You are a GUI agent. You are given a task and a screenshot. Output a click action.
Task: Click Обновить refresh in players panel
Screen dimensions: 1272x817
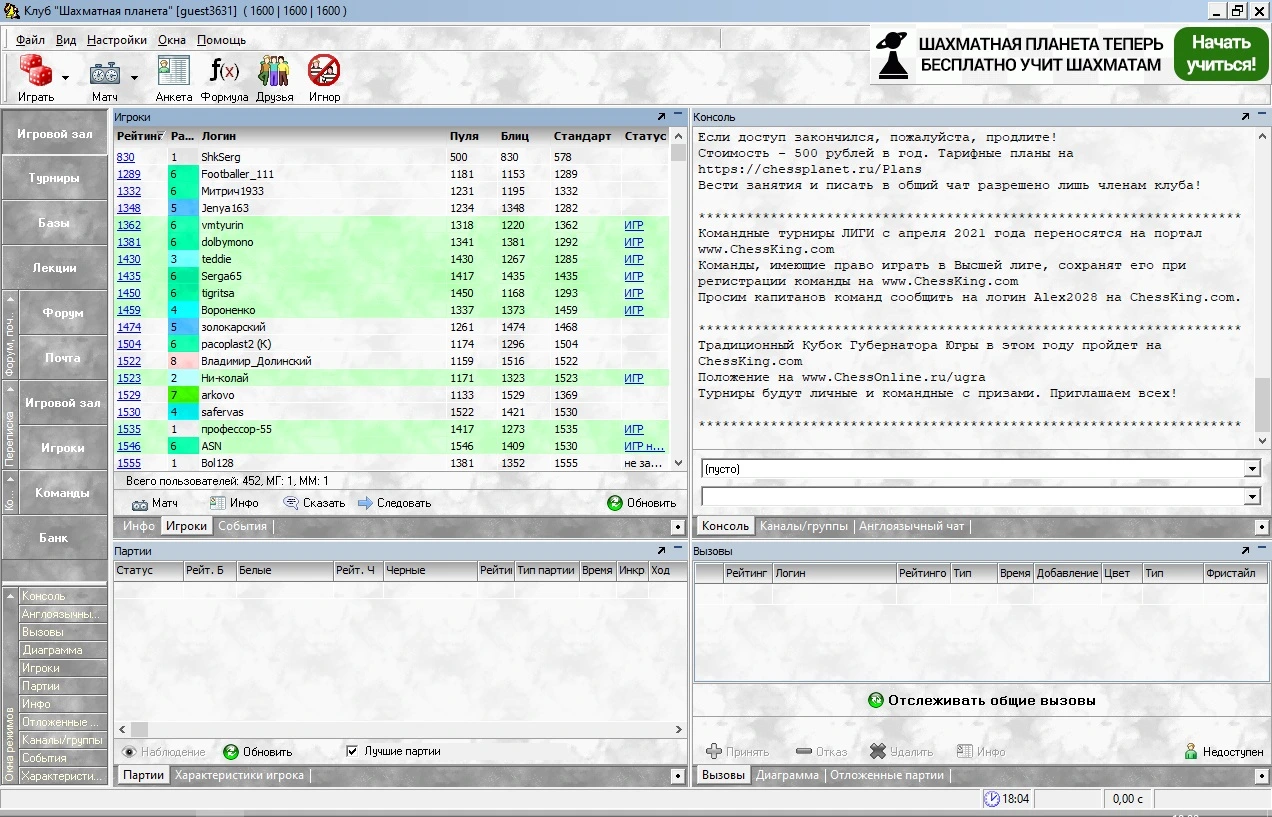pos(642,503)
